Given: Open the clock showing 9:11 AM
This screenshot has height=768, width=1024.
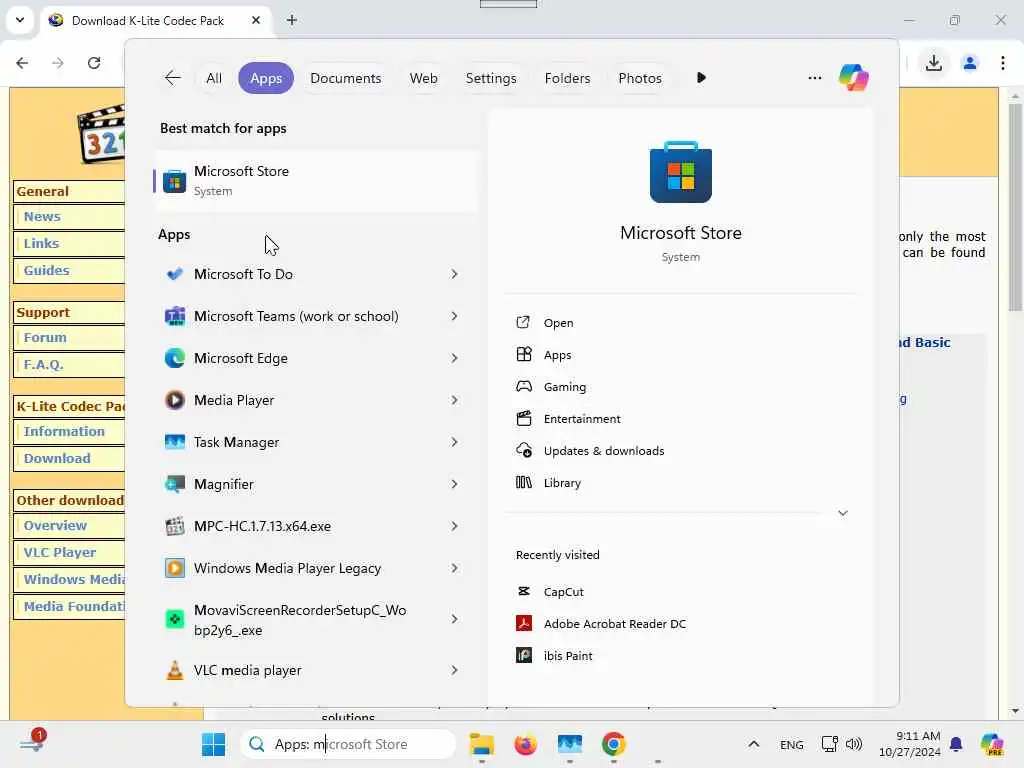Looking at the screenshot, I should point(909,744).
